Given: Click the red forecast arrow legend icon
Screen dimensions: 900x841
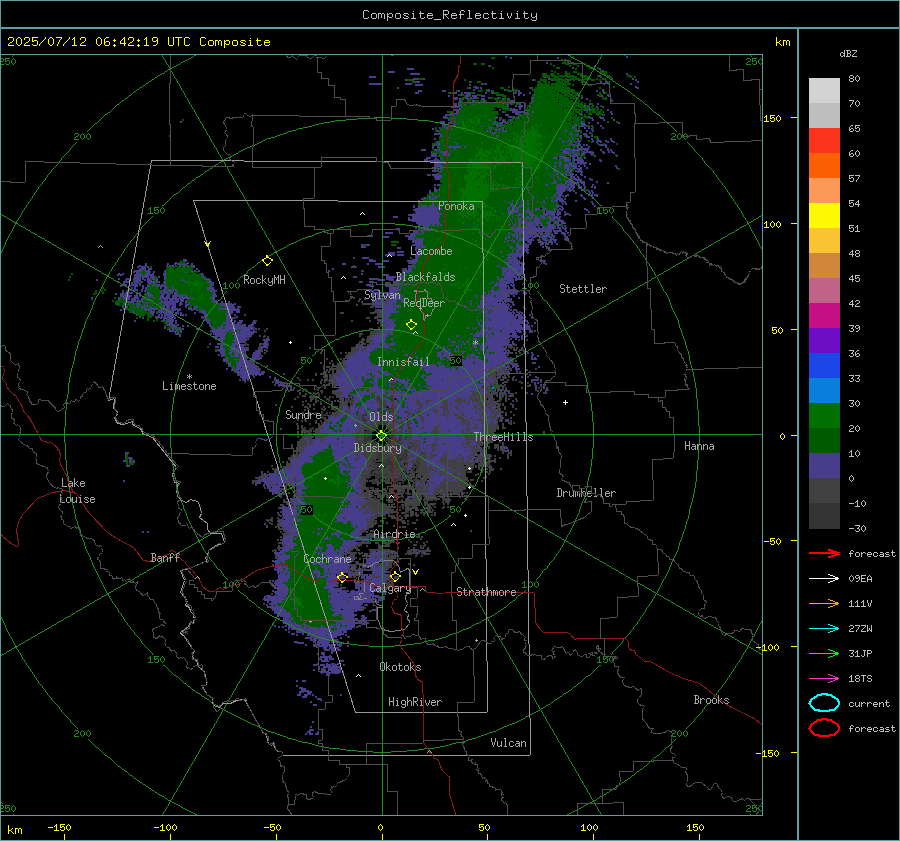Looking at the screenshot, I should pos(824,553).
